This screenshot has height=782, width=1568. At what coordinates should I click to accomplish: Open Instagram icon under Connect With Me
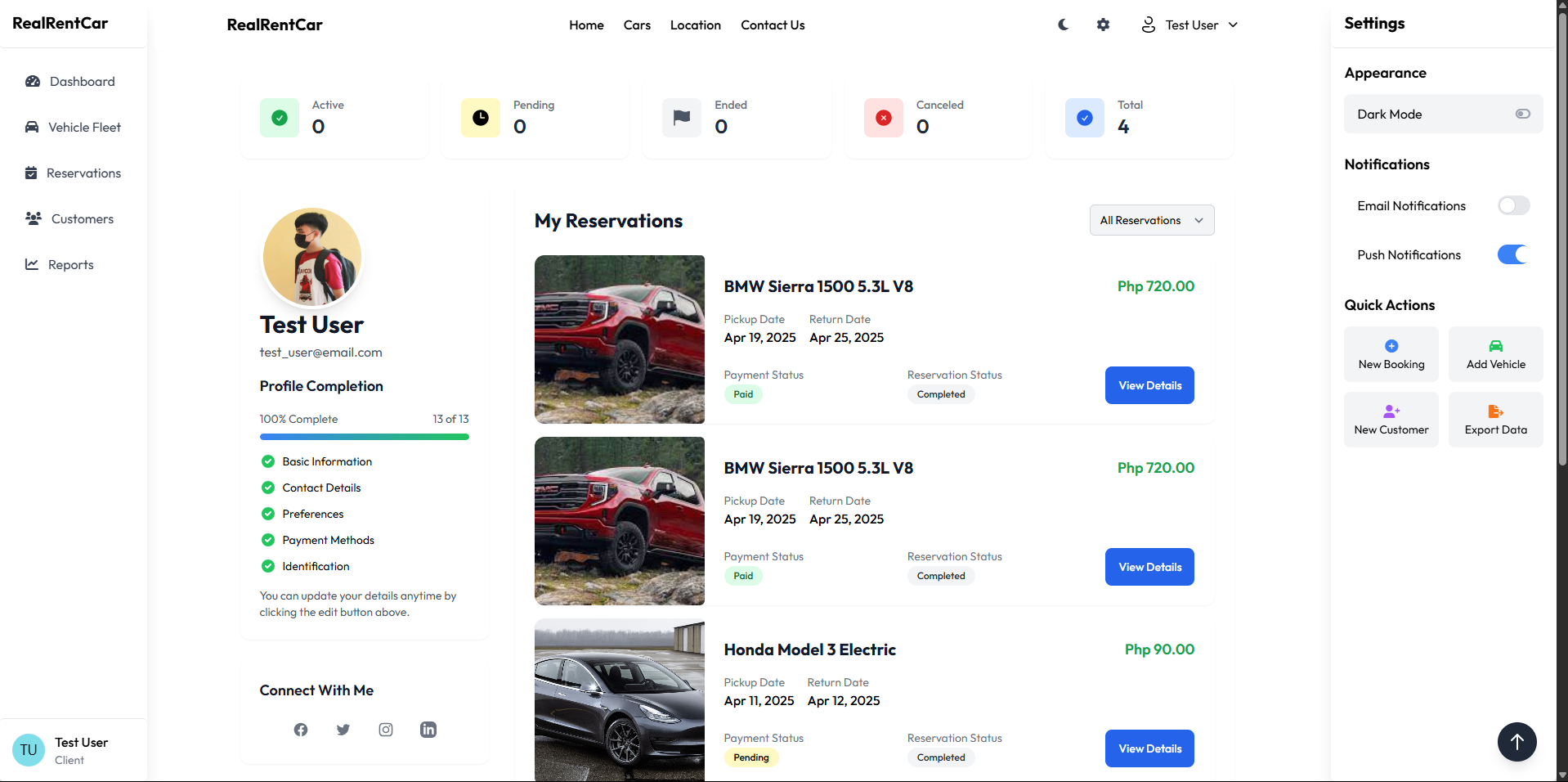pyautogui.click(x=386, y=730)
